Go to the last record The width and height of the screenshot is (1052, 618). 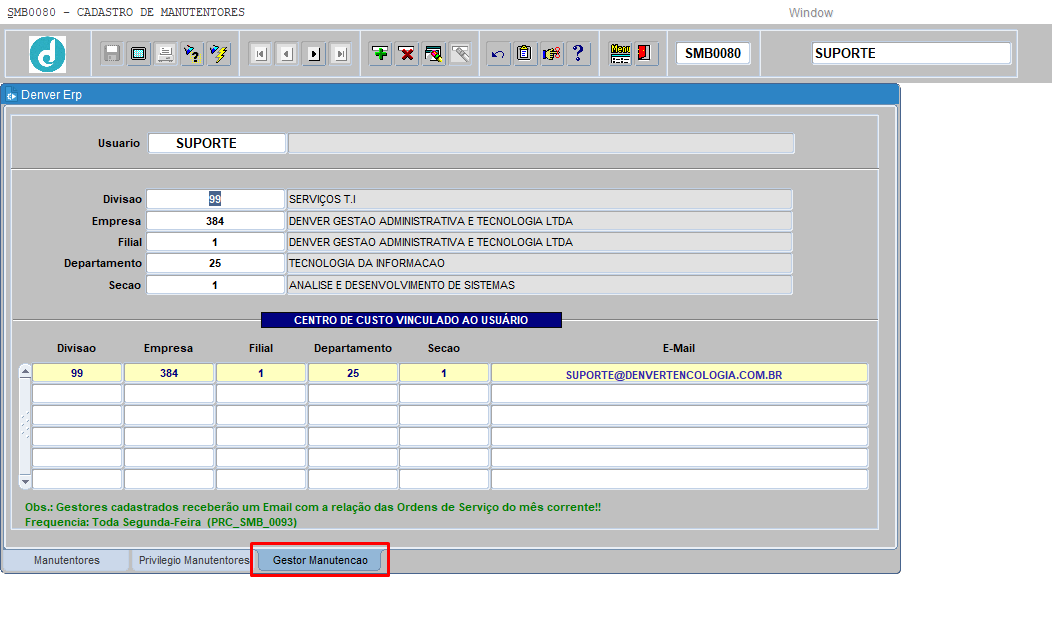coord(341,54)
